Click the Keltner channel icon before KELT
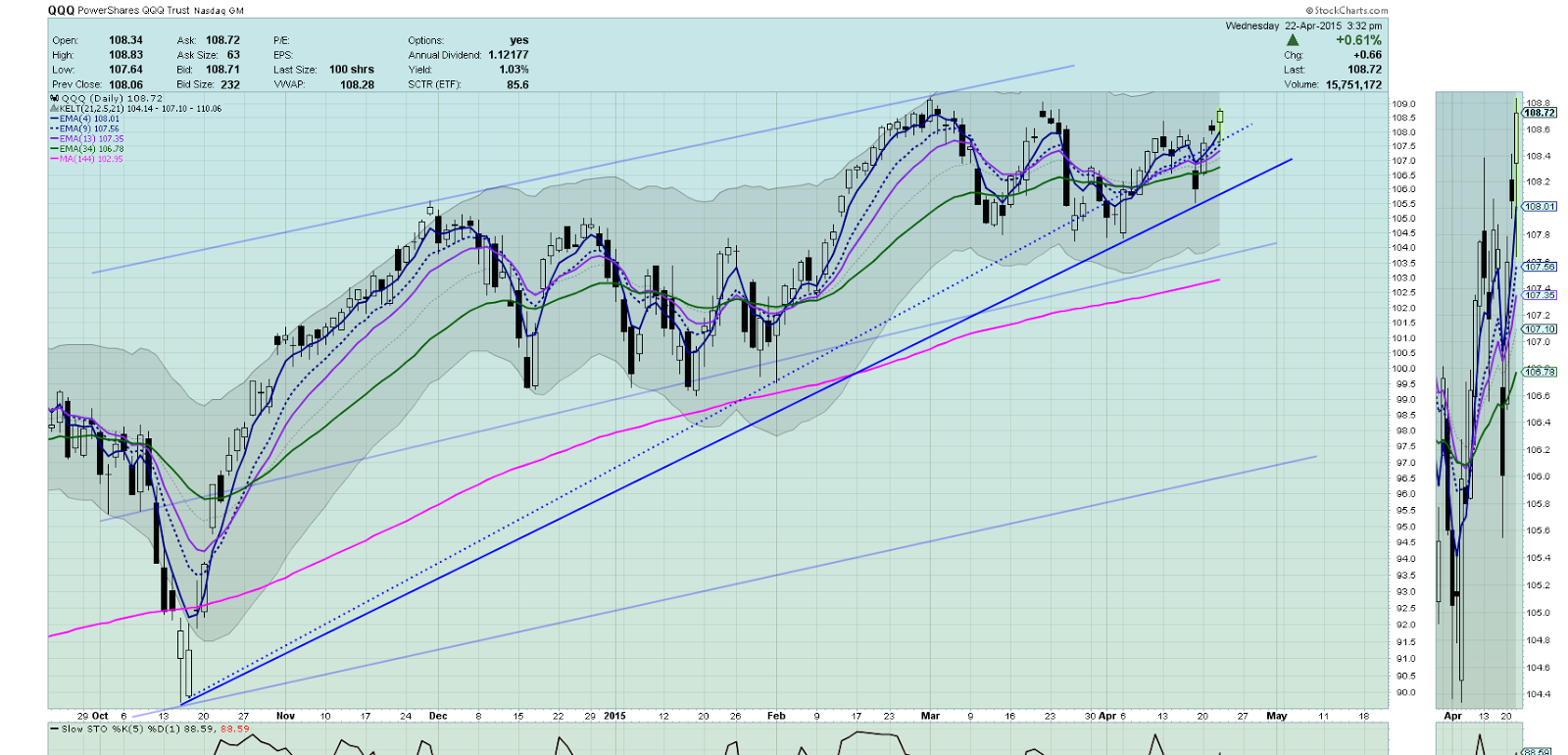This screenshot has height=755, width=1568. (x=55, y=109)
